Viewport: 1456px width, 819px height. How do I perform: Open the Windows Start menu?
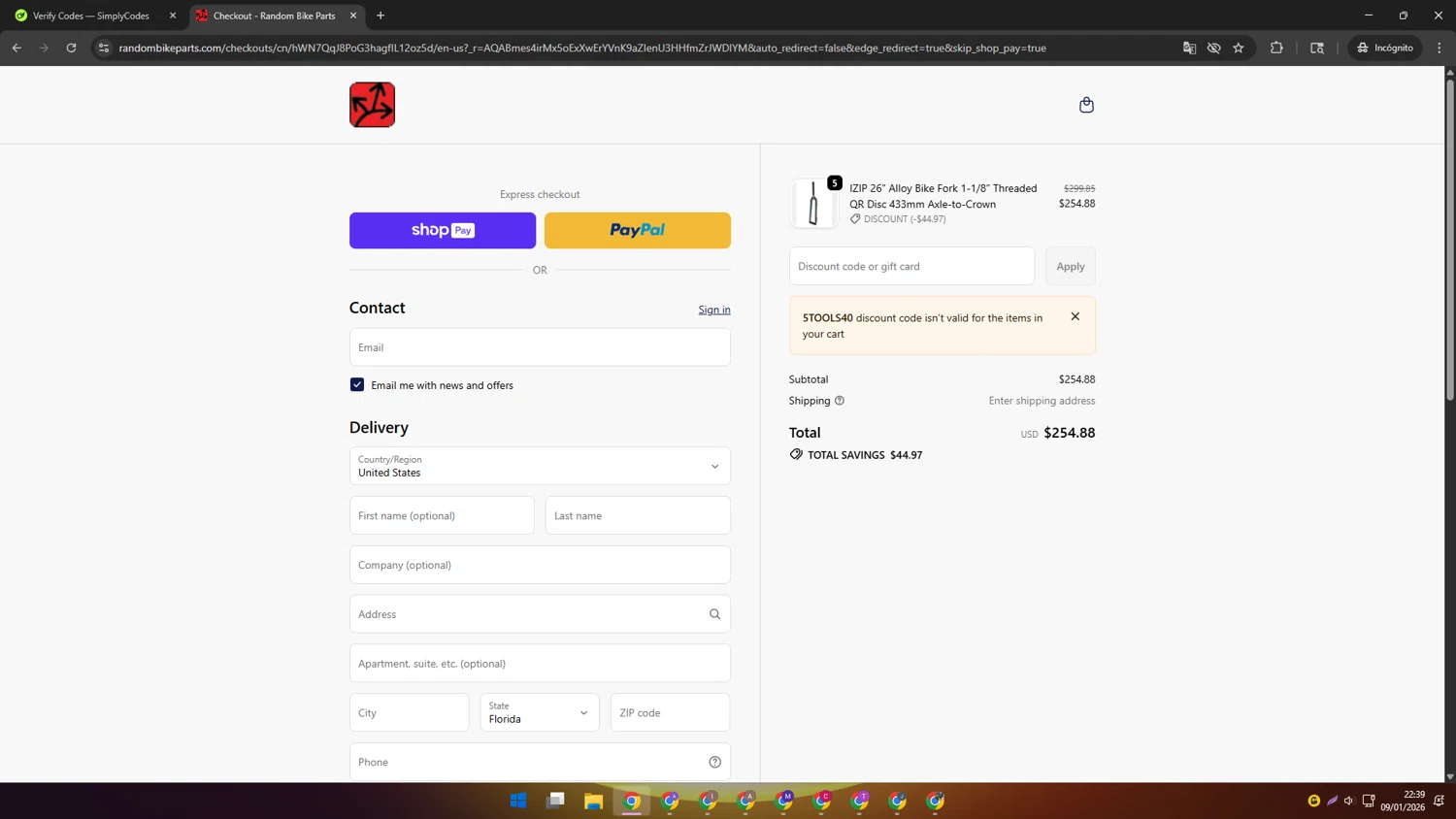click(518, 801)
